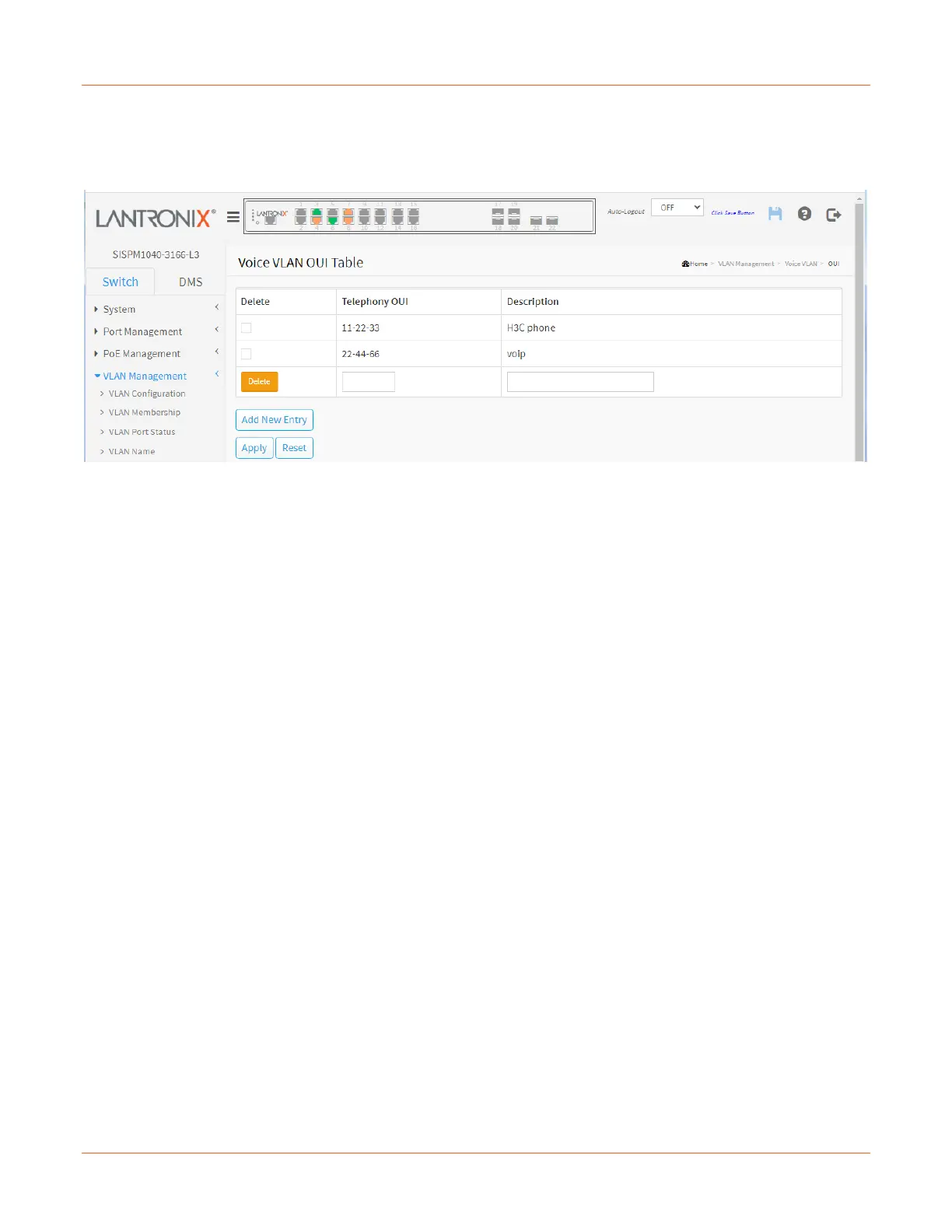Image resolution: width=952 pixels, height=1232 pixels.
Task: Open the help question mark icon
Action: point(804,213)
